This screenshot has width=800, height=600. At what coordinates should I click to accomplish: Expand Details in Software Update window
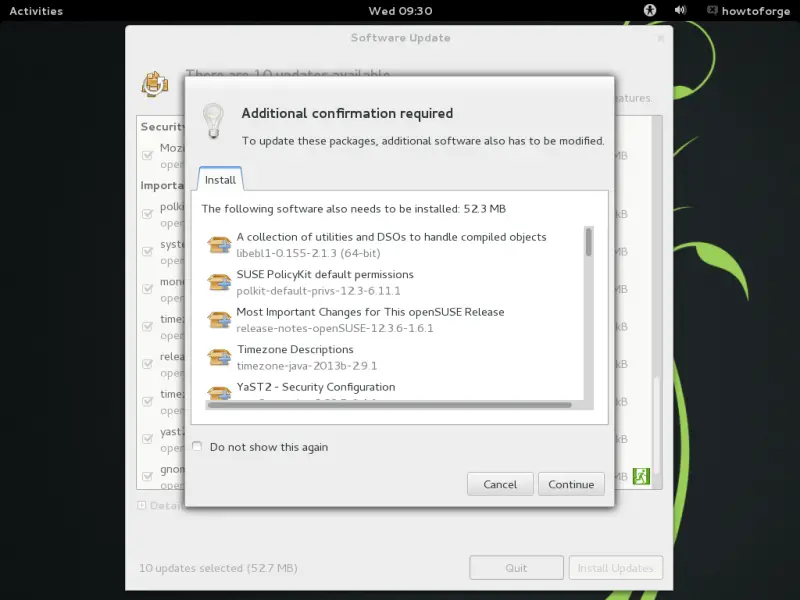(x=142, y=505)
